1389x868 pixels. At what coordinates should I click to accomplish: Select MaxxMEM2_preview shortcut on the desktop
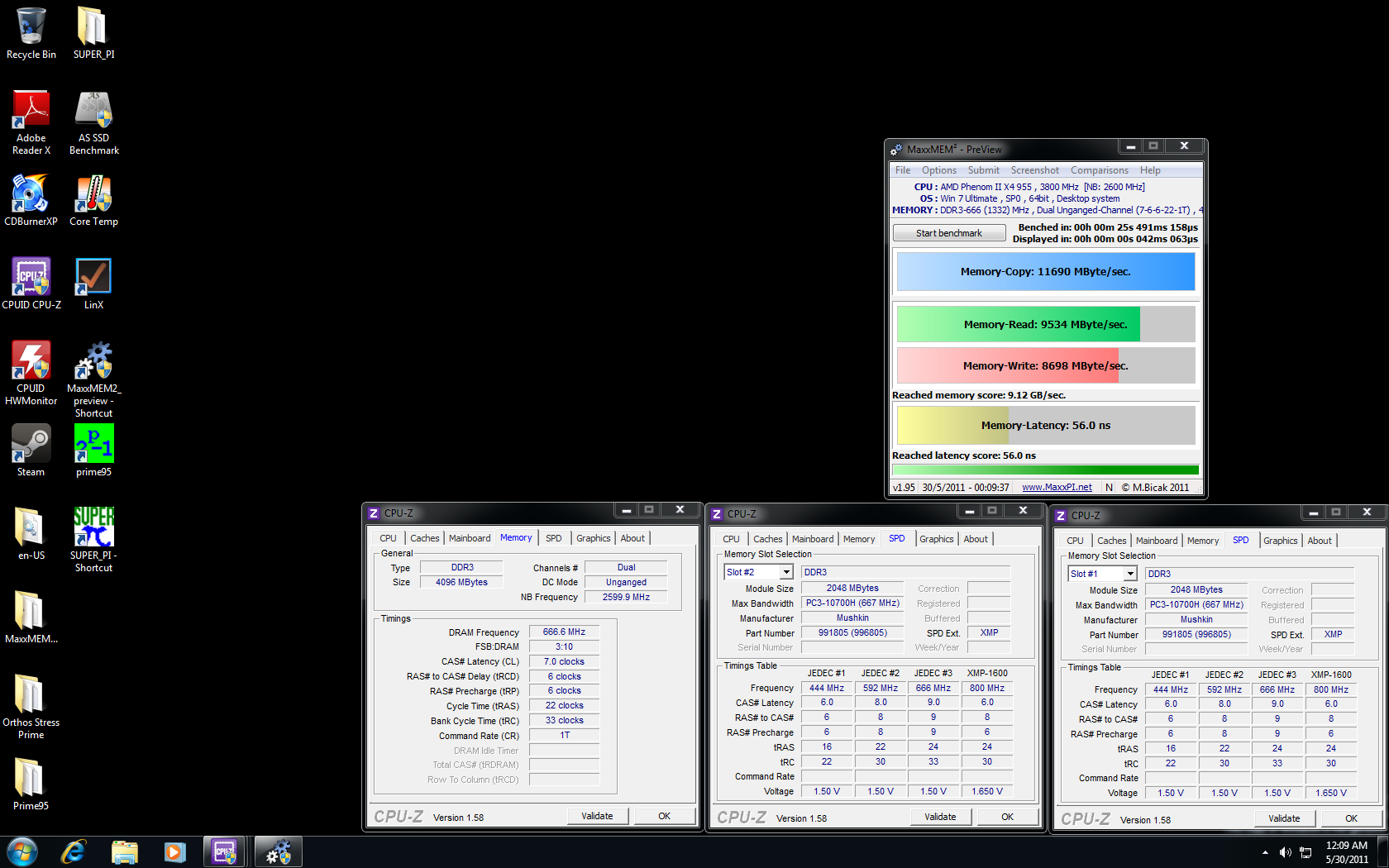pos(93,379)
